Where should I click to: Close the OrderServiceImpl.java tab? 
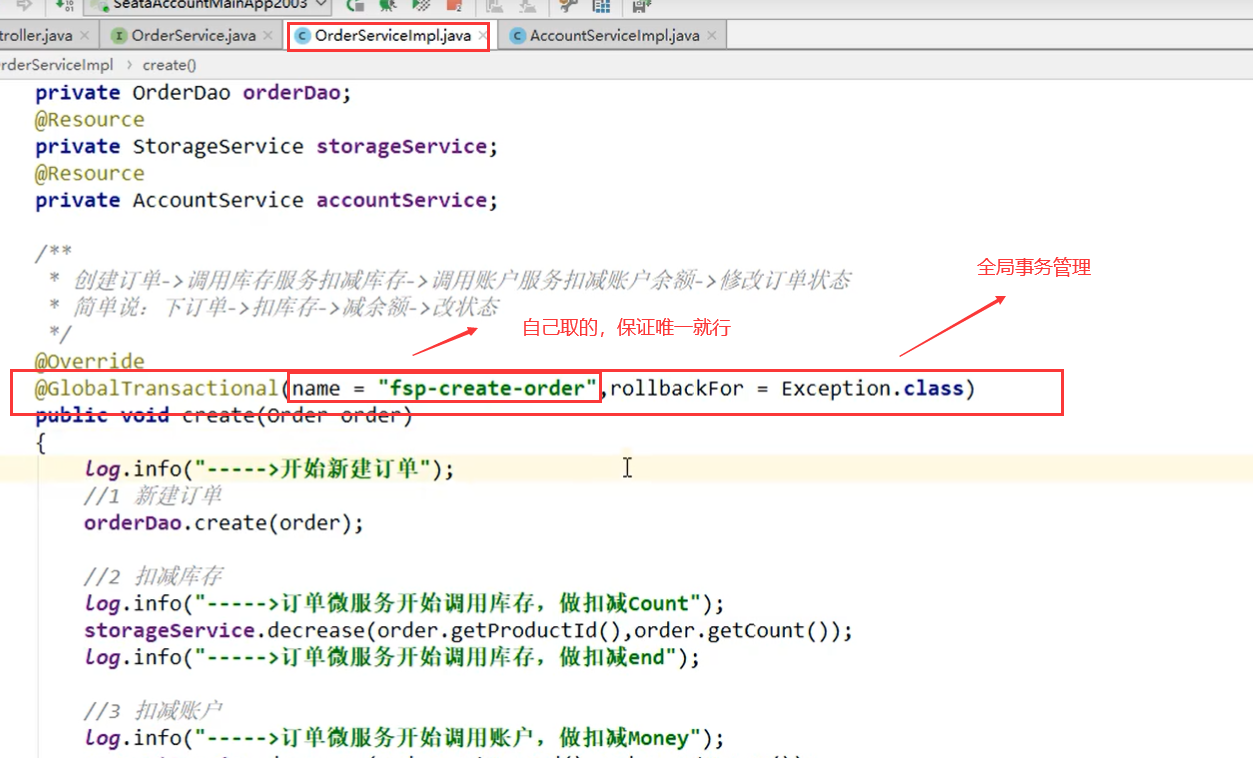[483, 36]
